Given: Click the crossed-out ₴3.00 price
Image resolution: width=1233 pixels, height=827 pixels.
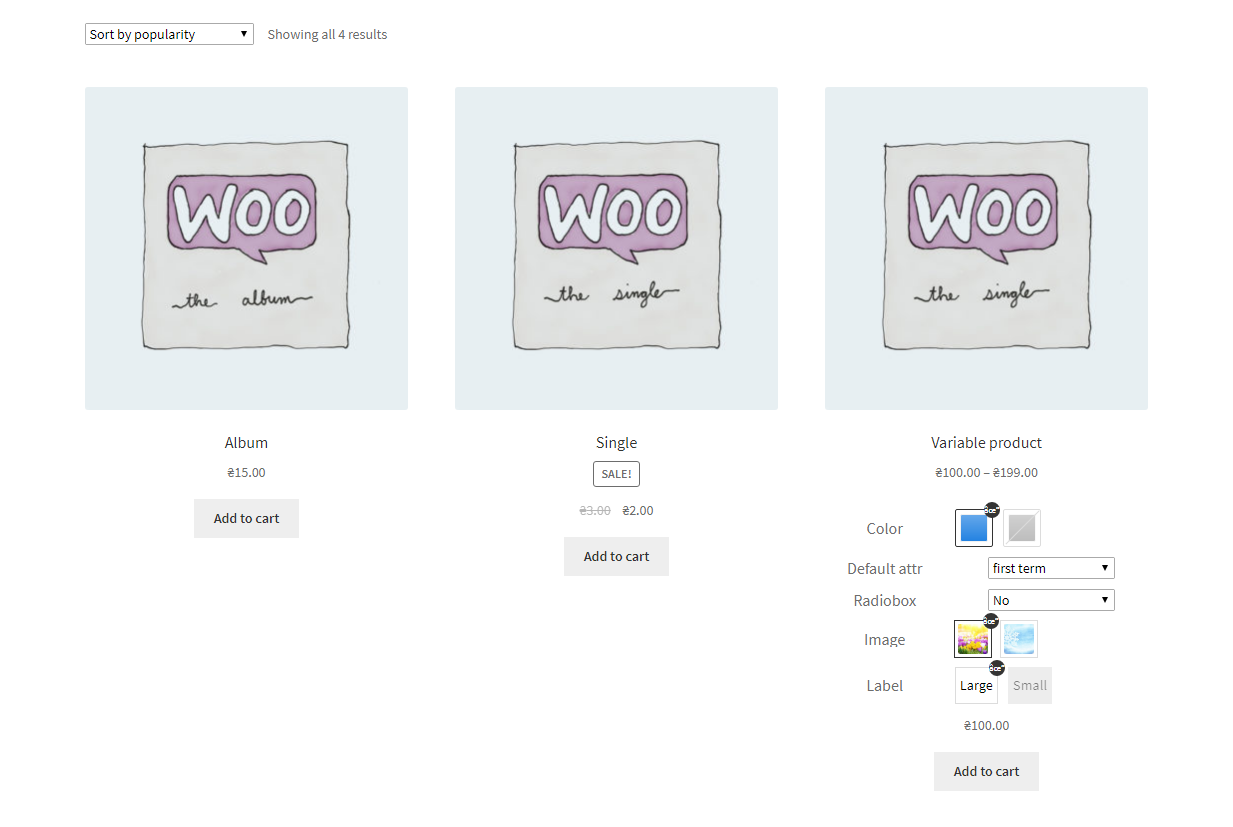Looking at the screenshot, I should pyautogui.click(x=595, y=511).
